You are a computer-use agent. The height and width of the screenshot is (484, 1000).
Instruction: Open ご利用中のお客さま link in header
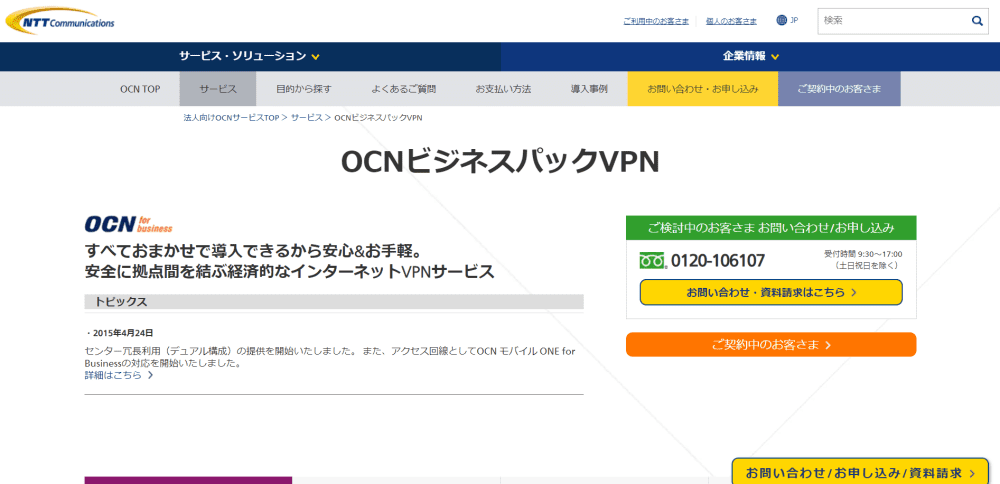(656, 21)
